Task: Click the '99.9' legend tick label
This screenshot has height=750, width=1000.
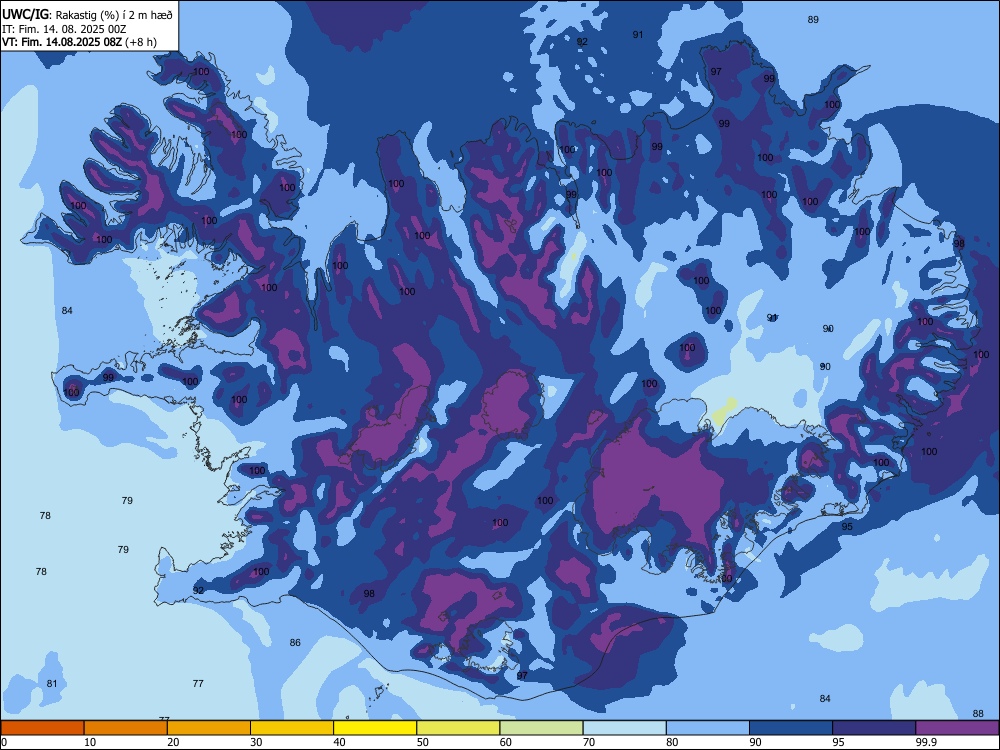Action: click(x=926, y=742)
